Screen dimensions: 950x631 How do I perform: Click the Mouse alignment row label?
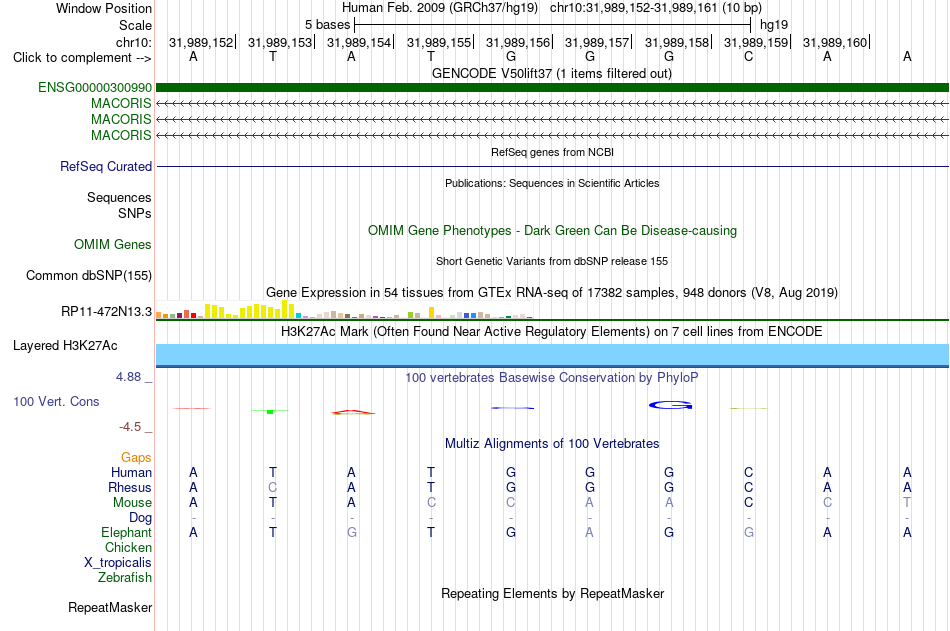pos(133,502)
